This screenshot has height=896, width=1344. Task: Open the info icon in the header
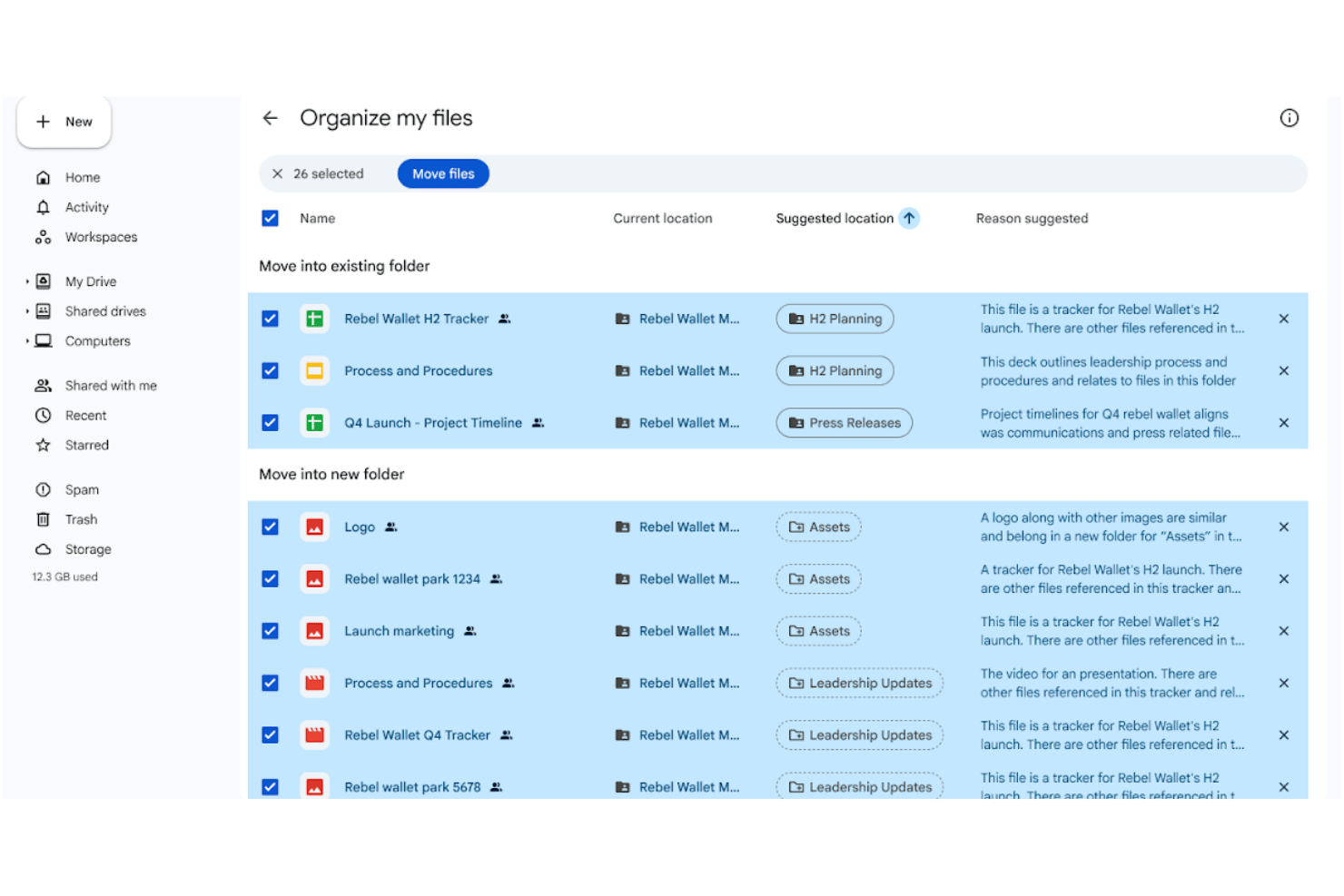[x=1289, y=118]
